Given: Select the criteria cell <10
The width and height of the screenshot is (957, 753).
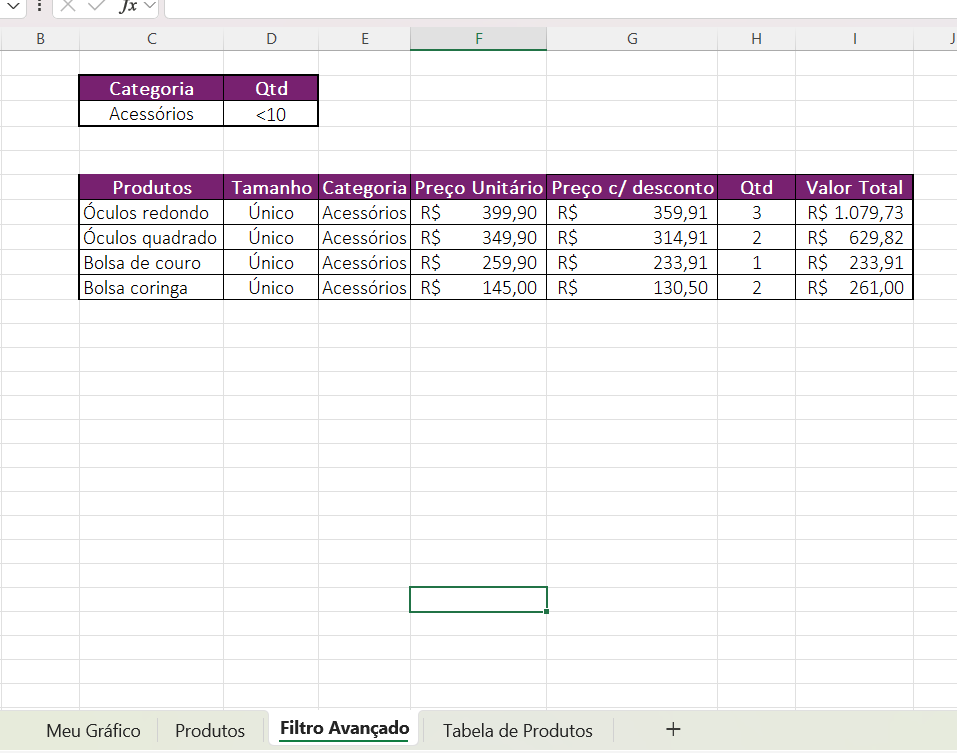Looking at the screenshot, I should pos(271,114).
